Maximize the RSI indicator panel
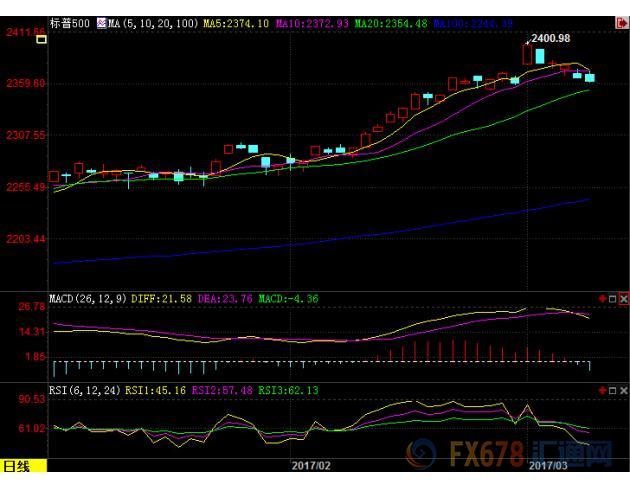The image size is (630, 490). (x=612, y=390)
